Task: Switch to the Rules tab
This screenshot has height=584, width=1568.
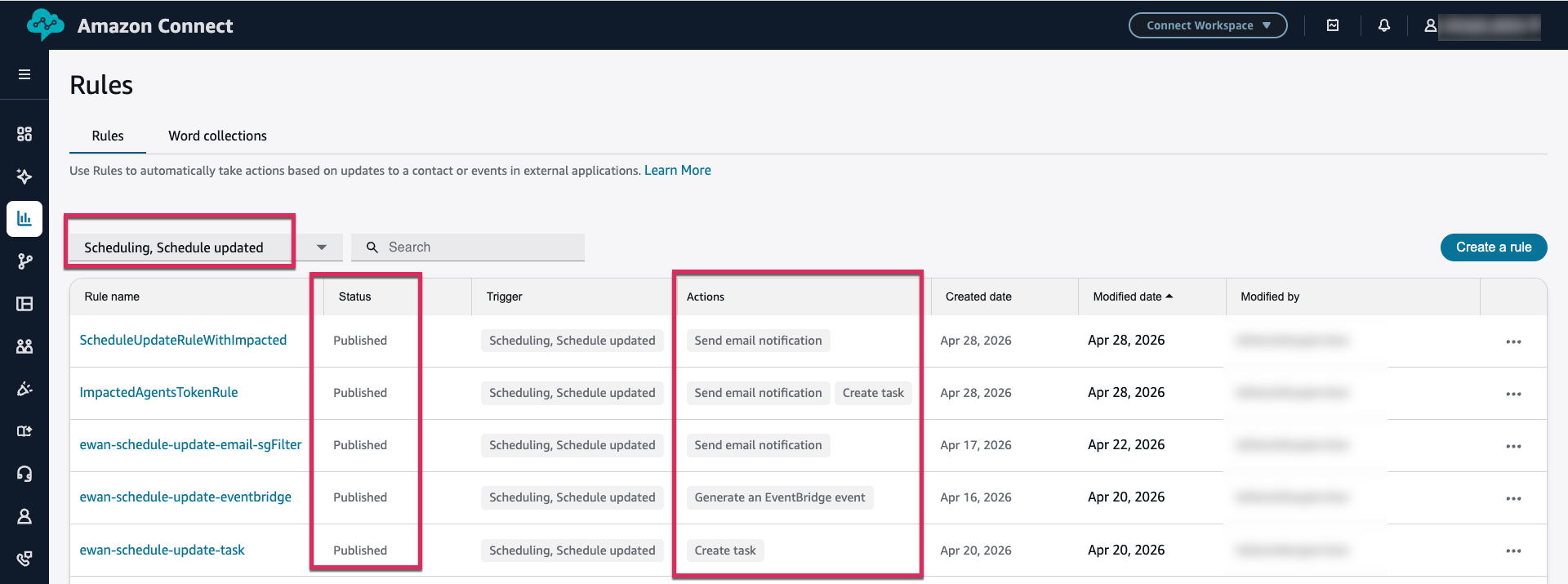Action: click(x=108, y=136)
